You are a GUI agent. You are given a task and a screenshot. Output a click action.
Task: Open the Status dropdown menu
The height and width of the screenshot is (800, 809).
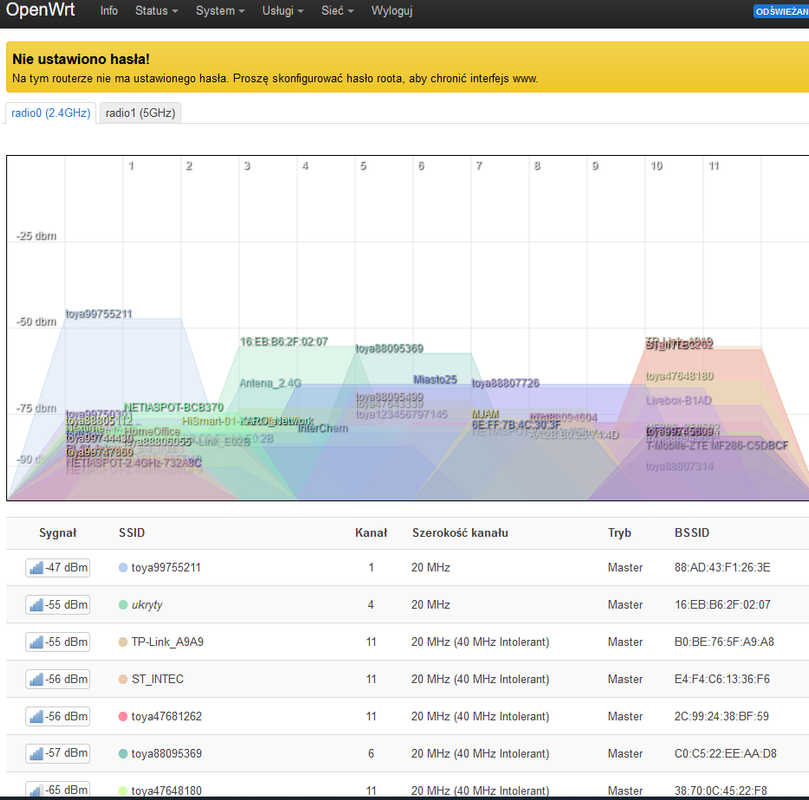tap(156, 11)
